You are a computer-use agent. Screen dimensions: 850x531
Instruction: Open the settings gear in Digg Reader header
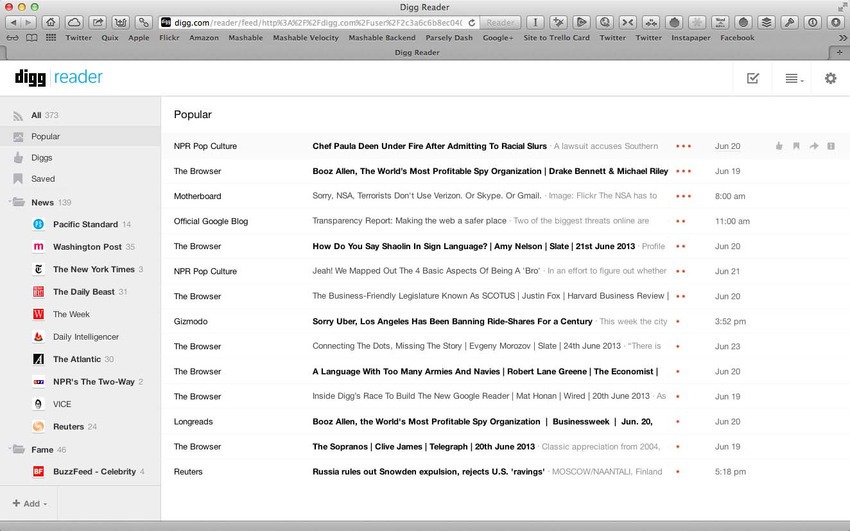point(830,78)
